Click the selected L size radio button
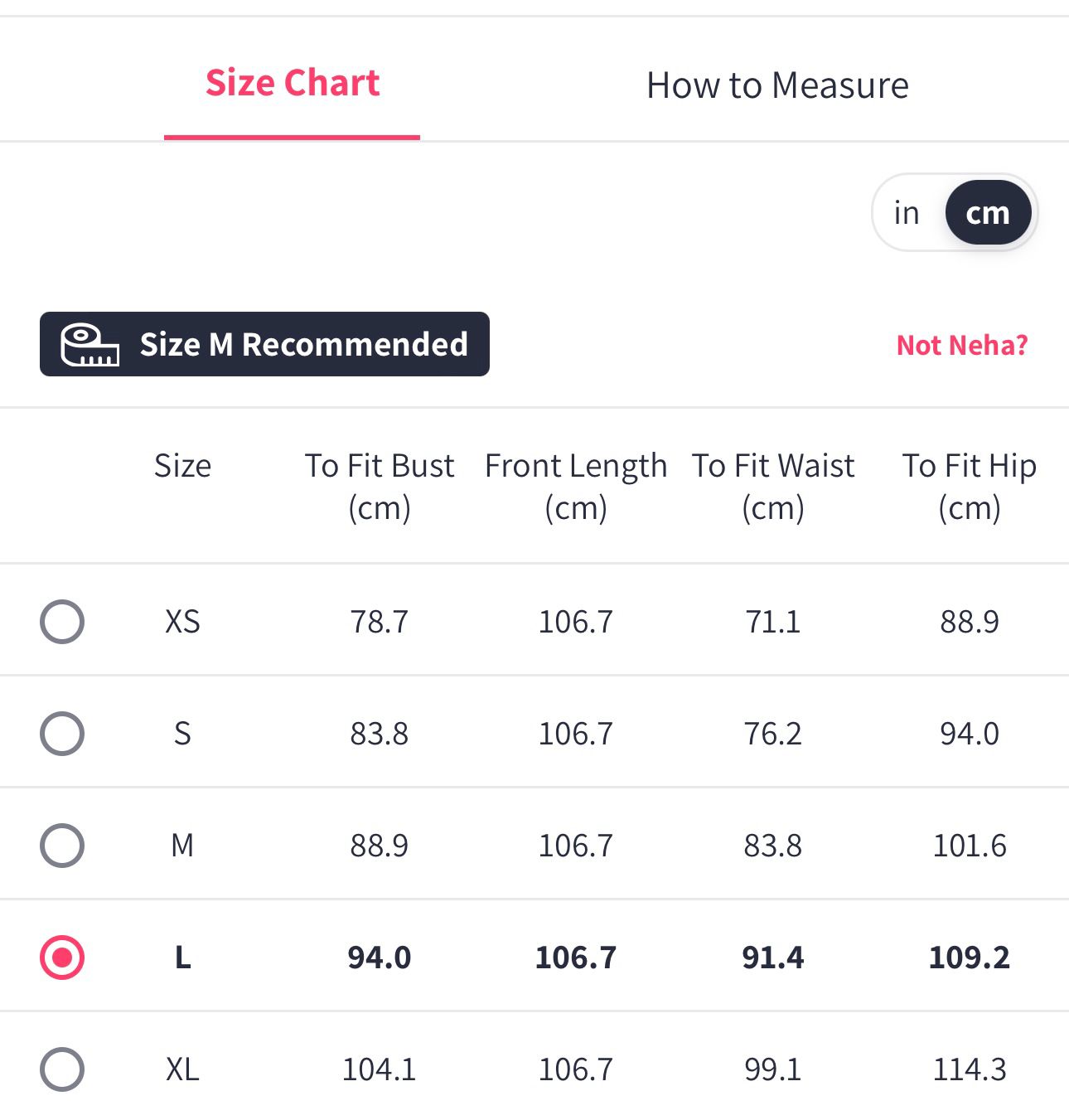This screenshot has height=1120, width=1069. pyautogui.click(x=62, y=958)
